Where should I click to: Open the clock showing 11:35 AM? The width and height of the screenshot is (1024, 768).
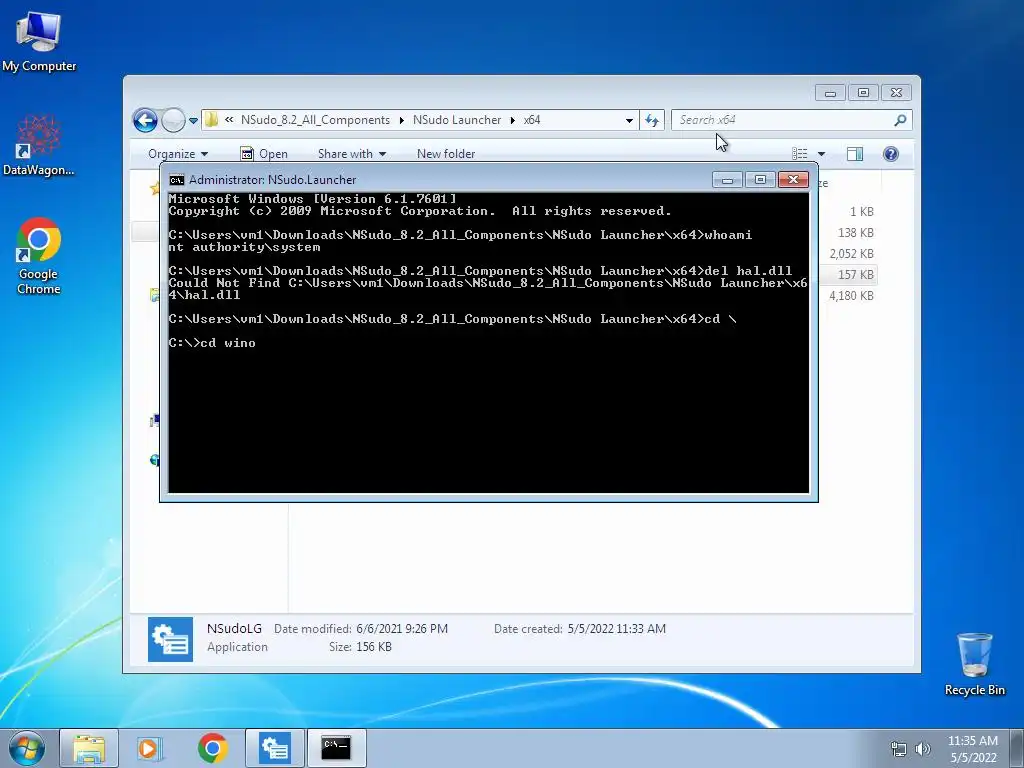click(973, 749)
